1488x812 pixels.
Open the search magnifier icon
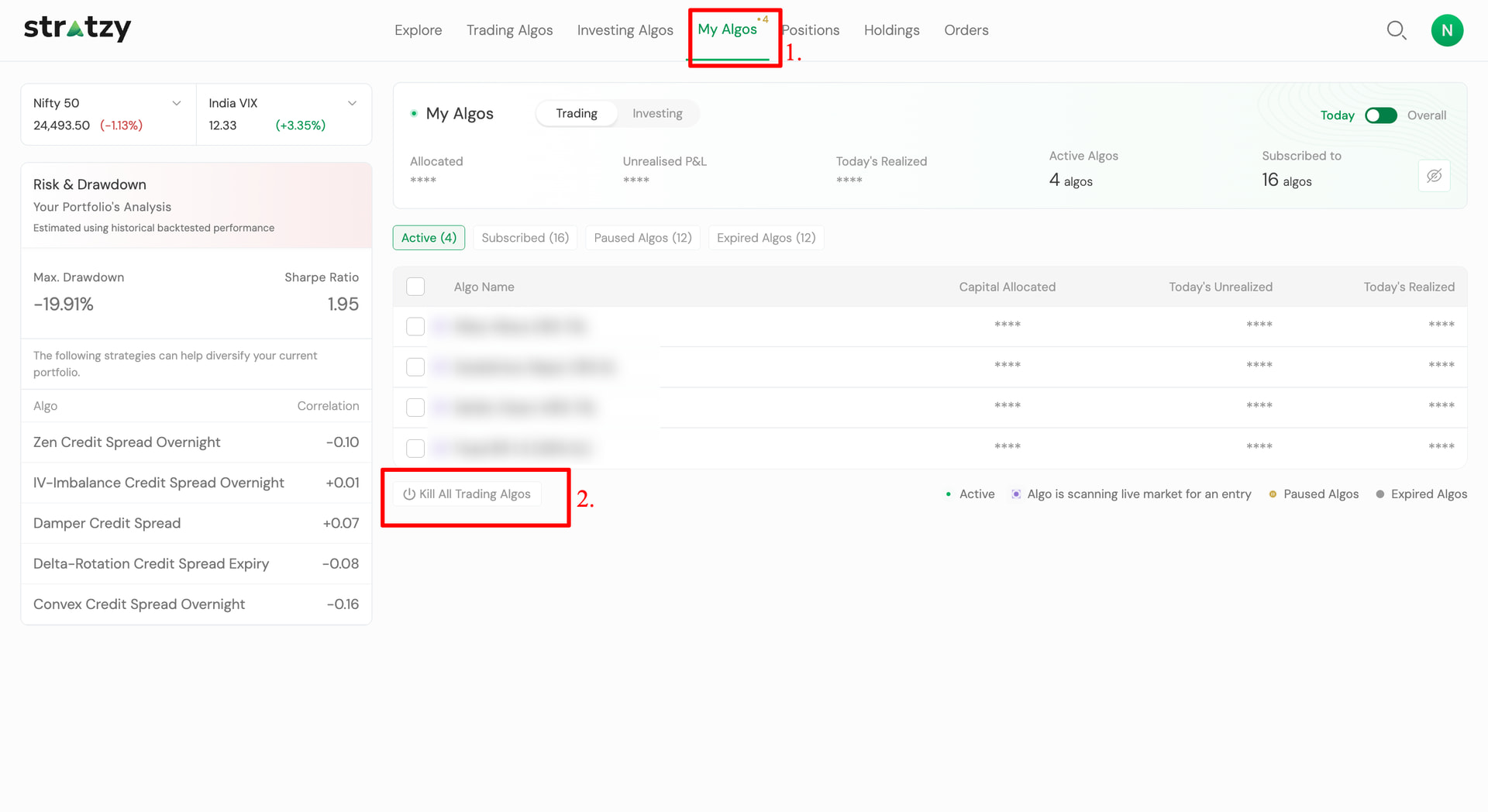point(1396,30)
